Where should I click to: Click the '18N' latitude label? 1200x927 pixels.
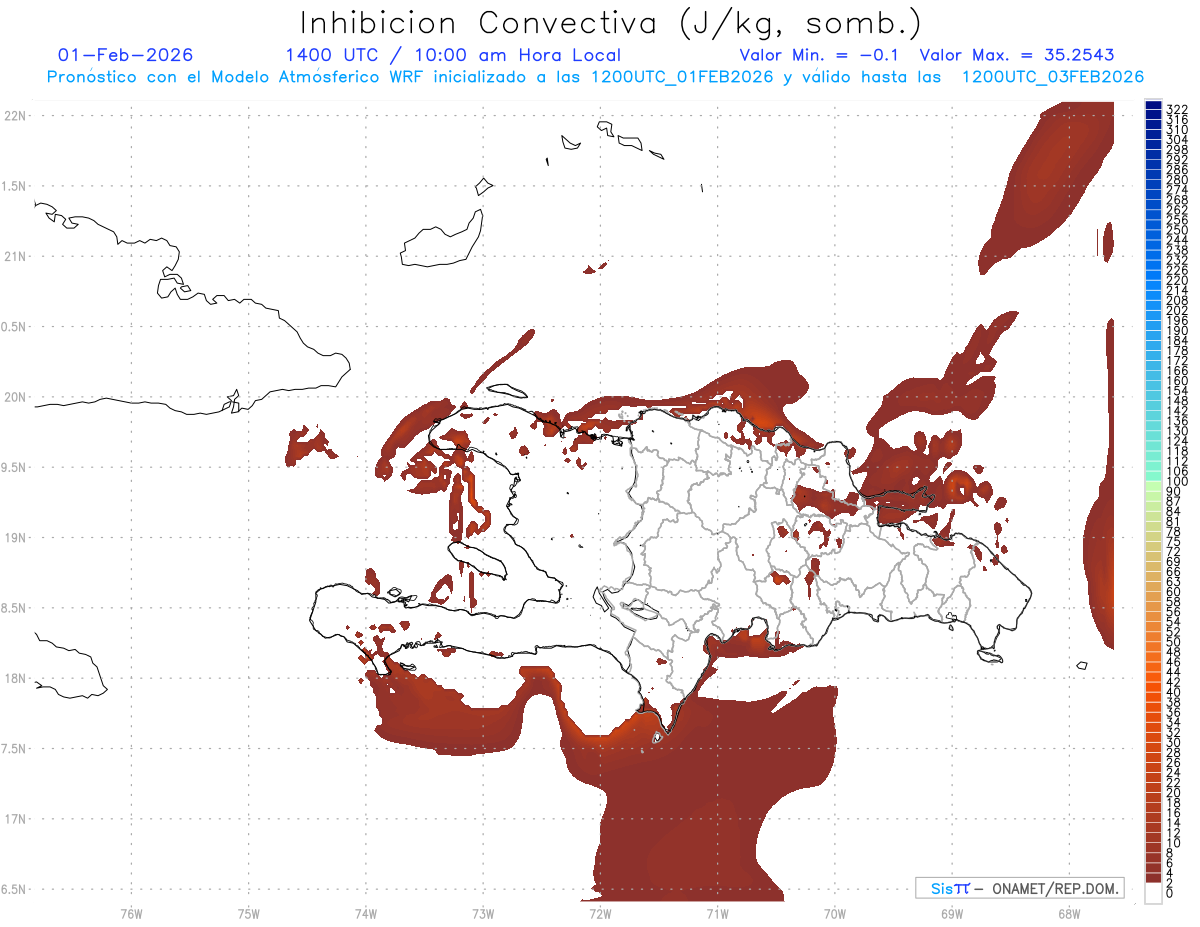point(15,679)
